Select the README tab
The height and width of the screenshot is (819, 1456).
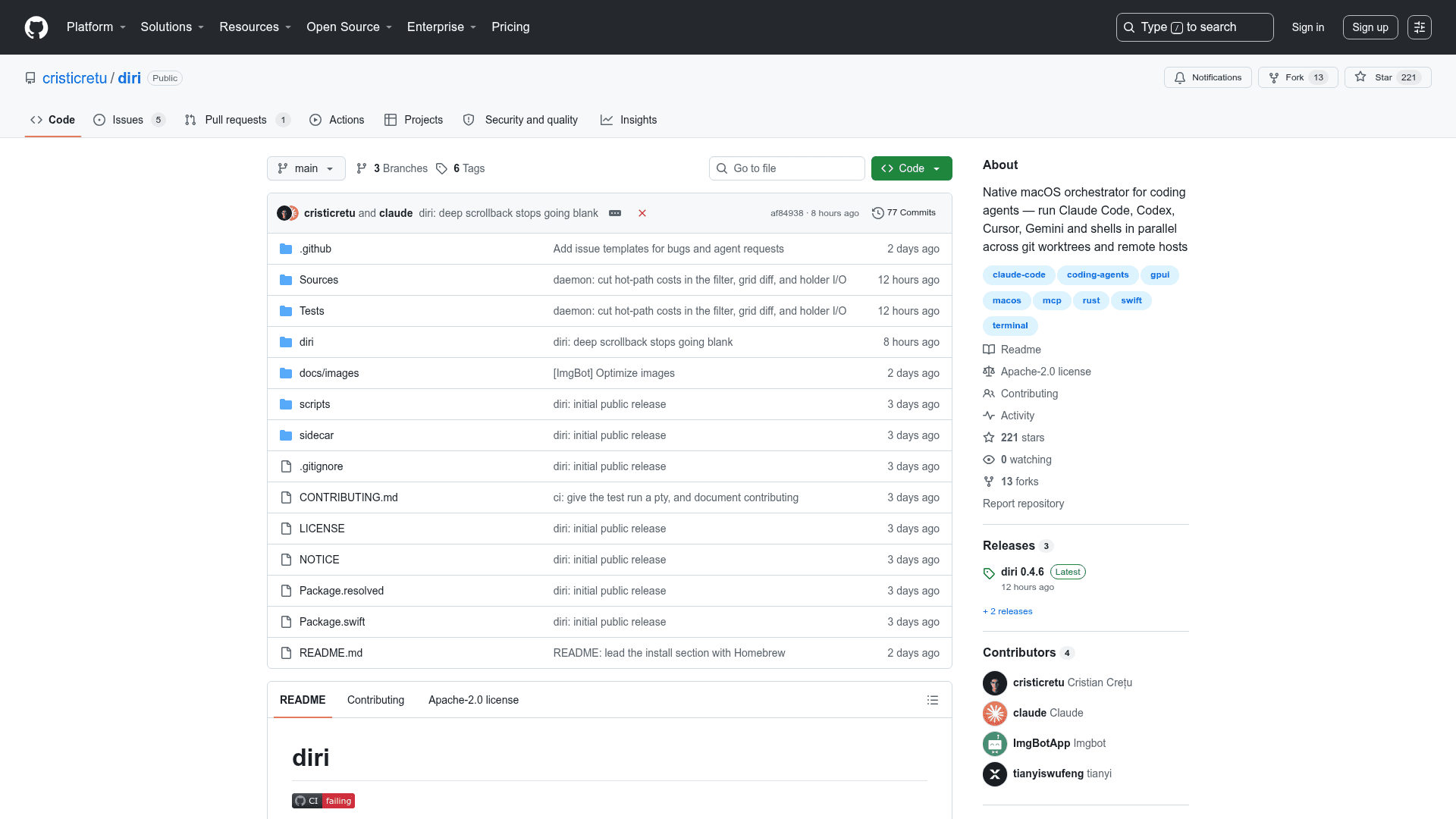pyautogui.click(x=303, y=700)
